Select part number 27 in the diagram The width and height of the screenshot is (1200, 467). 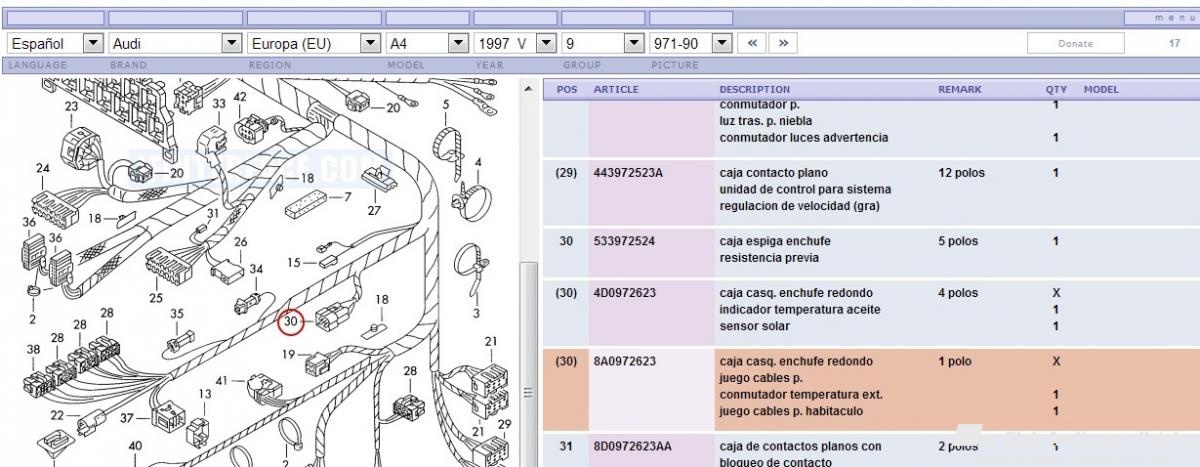(374, 210)
